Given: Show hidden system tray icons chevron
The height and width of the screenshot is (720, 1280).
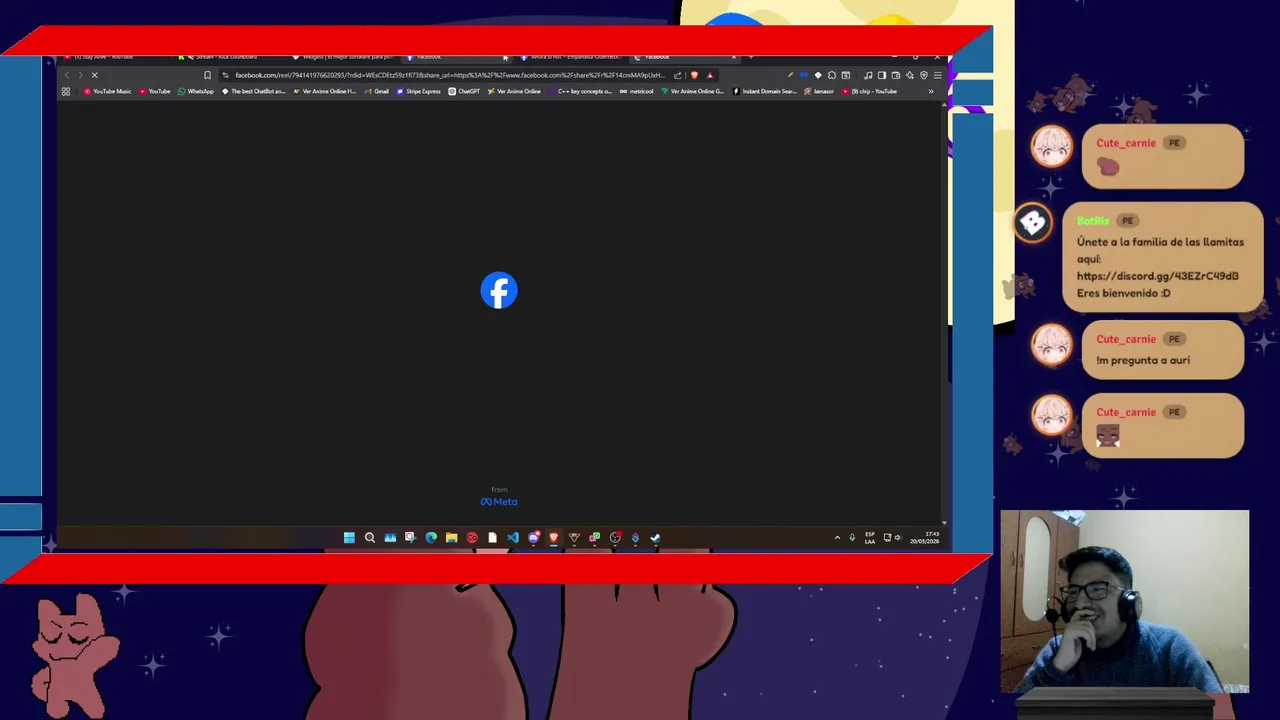Looking at the screenshot, I should click(x=837, y=538).
